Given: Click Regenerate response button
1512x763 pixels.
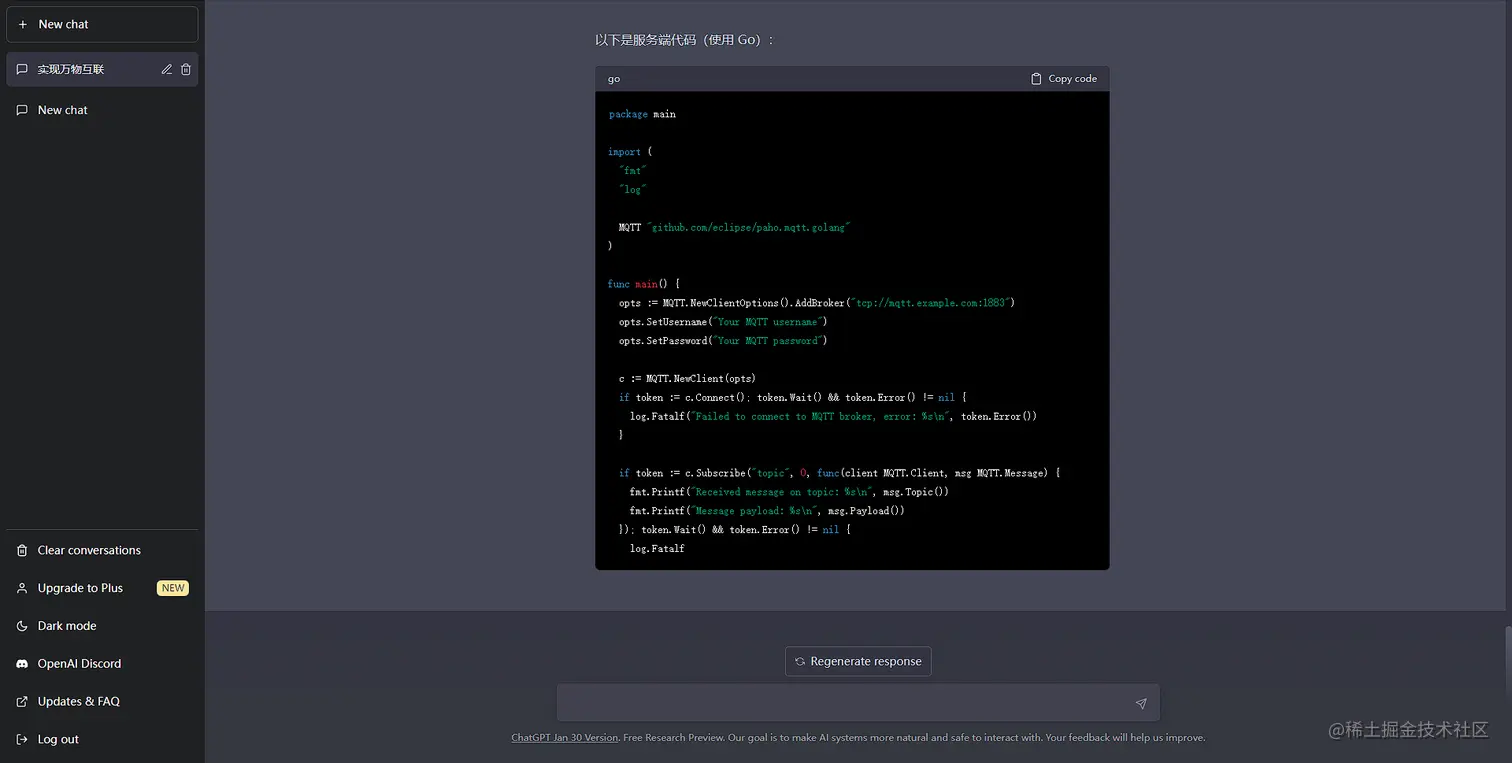Looking at the screenshot, I should click(858, 661).
